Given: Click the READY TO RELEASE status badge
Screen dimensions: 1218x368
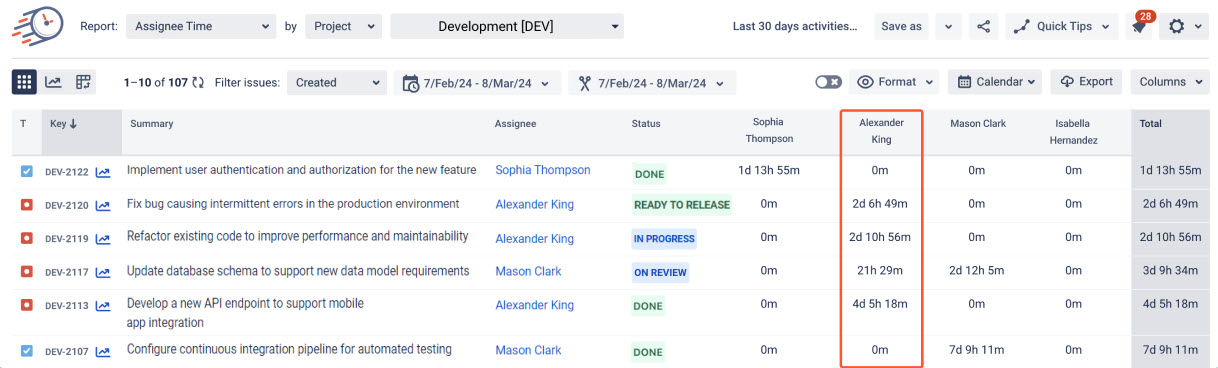Looking at the screenshot, I should coord(682,205).
